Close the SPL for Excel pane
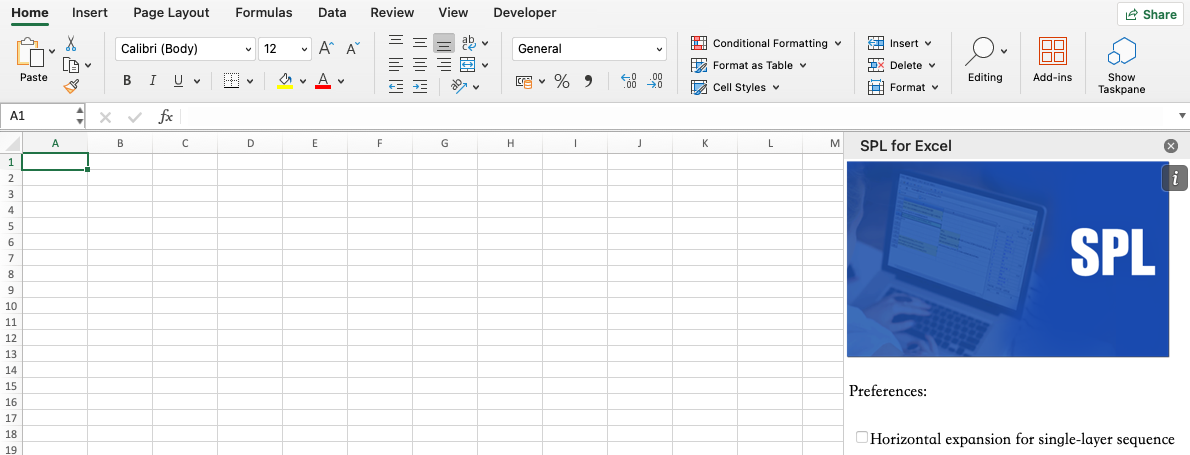The width and height of the screenshot is (1190, 455). click(1171, 146)
